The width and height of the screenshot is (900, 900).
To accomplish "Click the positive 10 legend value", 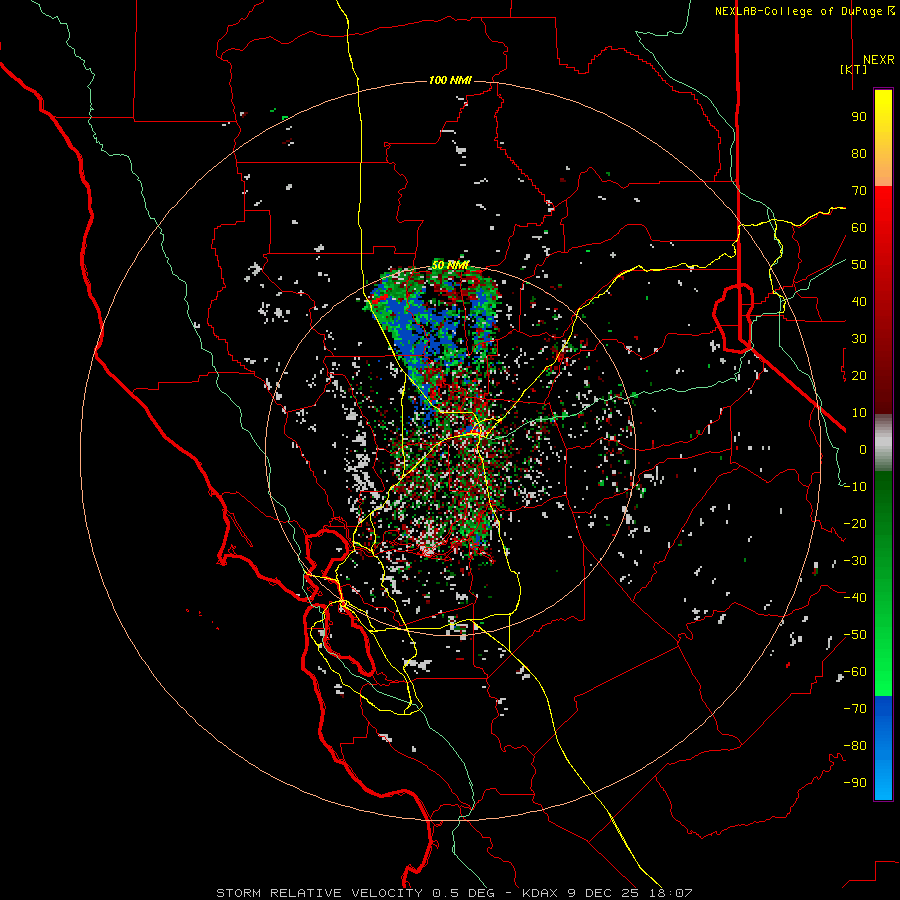I will click(x=859, y=413).
